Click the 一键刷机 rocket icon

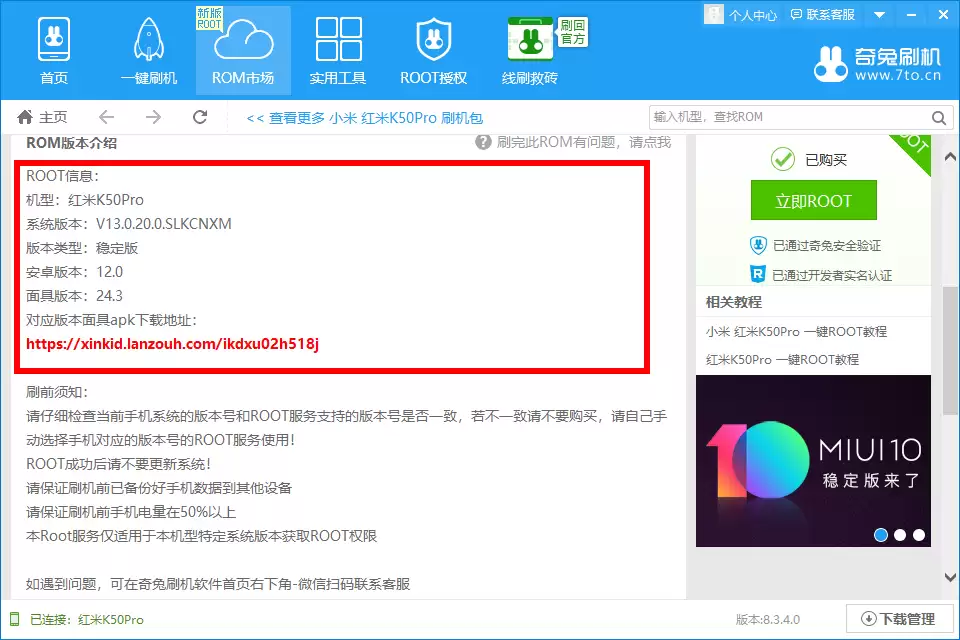(148, 40)
